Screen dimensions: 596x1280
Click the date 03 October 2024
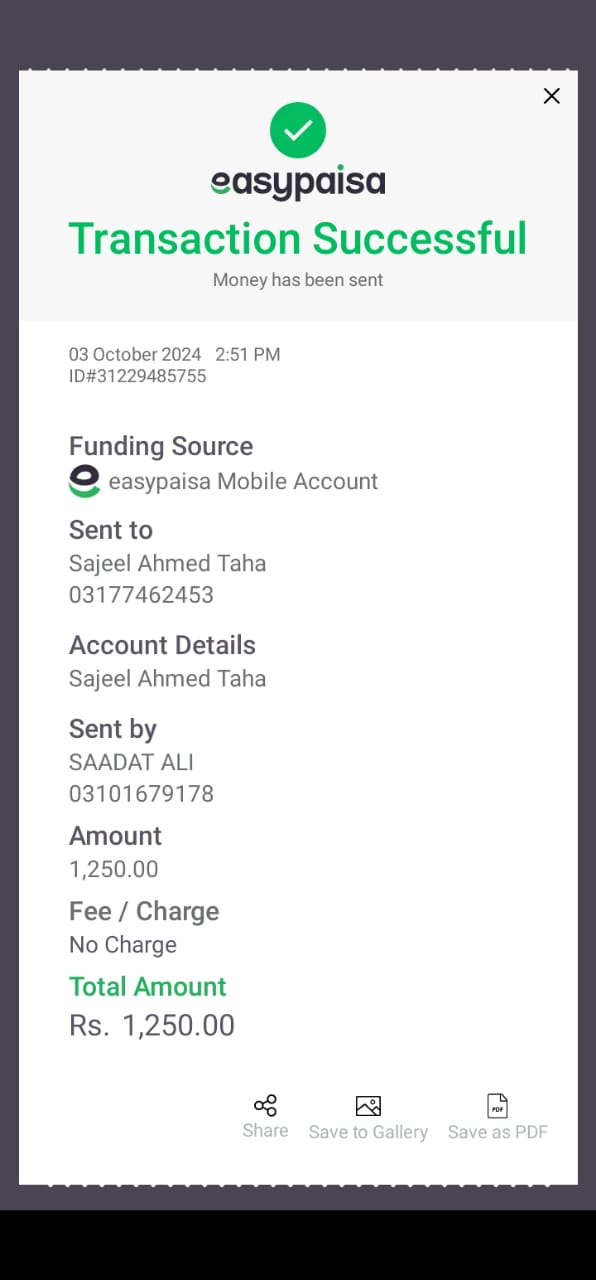(x=135, y=354)
